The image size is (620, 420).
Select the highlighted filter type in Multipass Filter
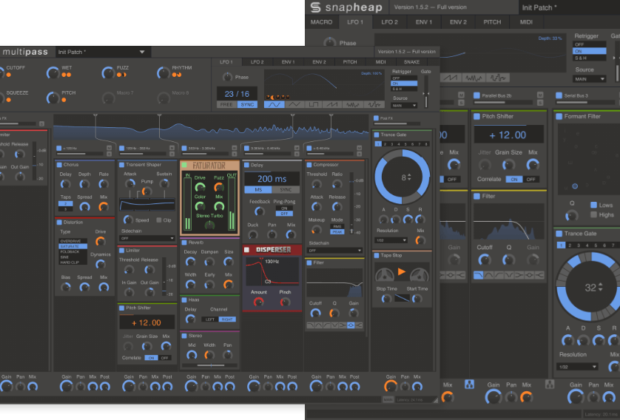coord(350,325)
